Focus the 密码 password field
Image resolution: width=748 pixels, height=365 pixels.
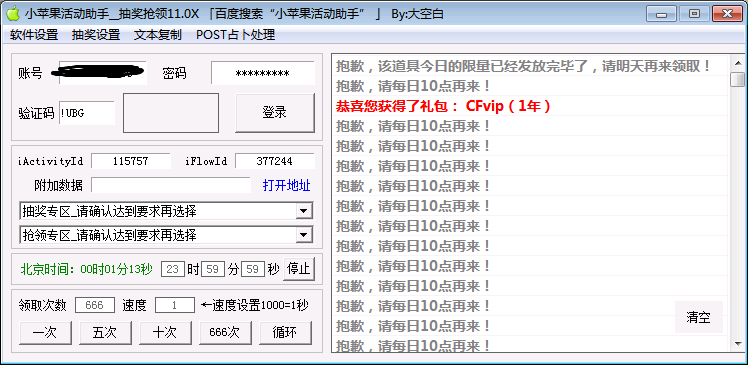pyautogui.click(x=263, y=73)
